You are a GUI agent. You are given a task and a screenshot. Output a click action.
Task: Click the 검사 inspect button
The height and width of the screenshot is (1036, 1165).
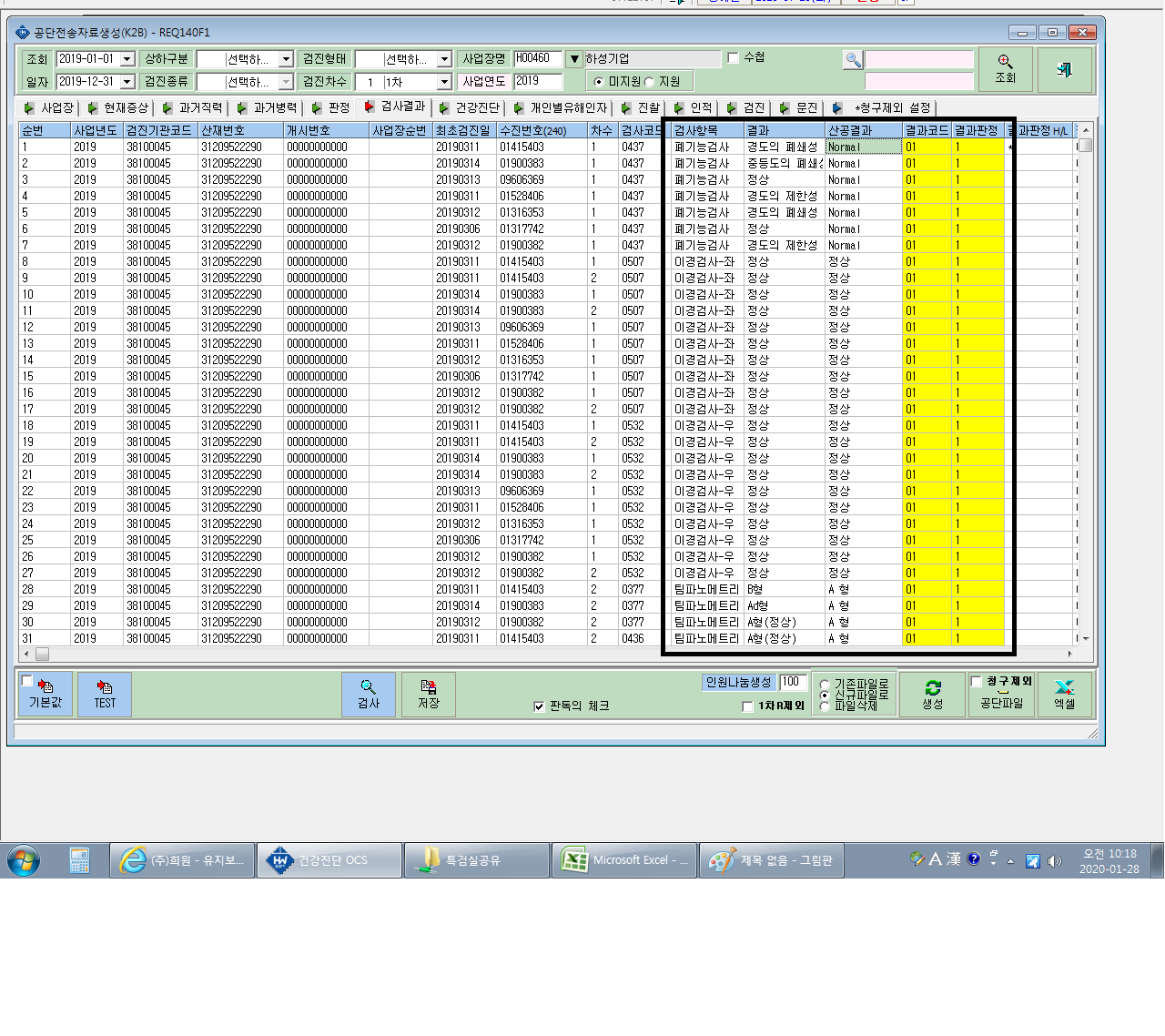369,695
